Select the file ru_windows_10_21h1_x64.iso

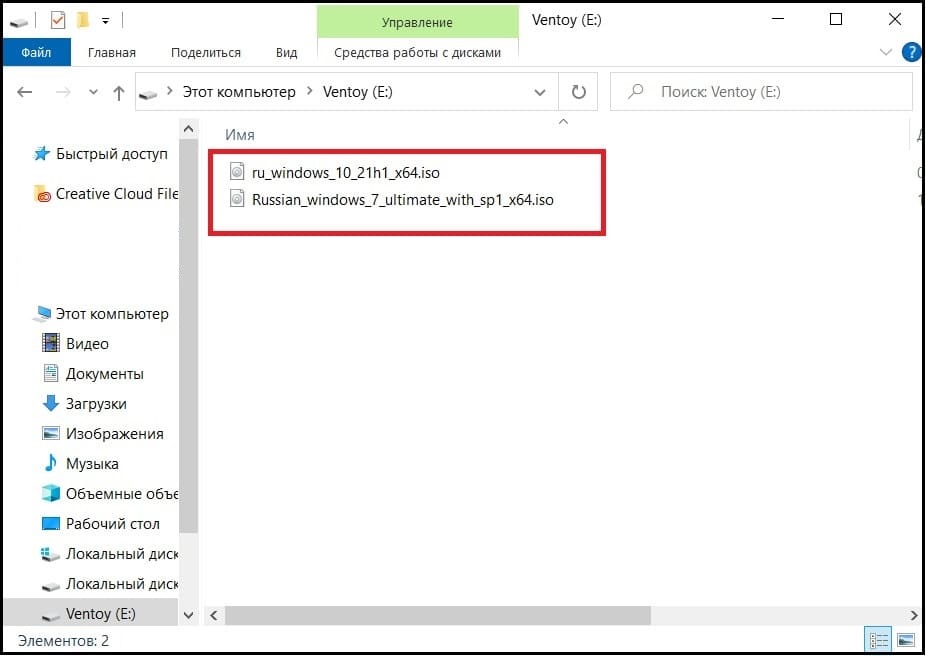point(345,172)
